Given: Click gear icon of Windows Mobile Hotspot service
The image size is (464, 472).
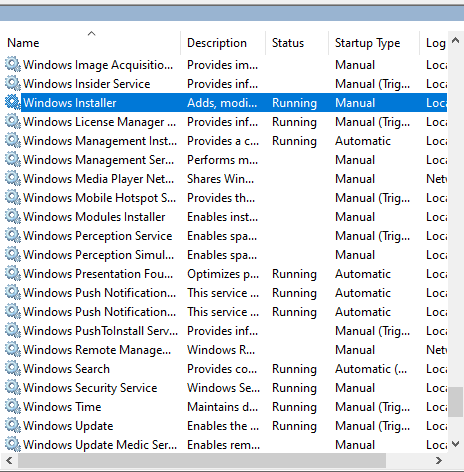Looking at the screenshot, I should tap(13, 197).
